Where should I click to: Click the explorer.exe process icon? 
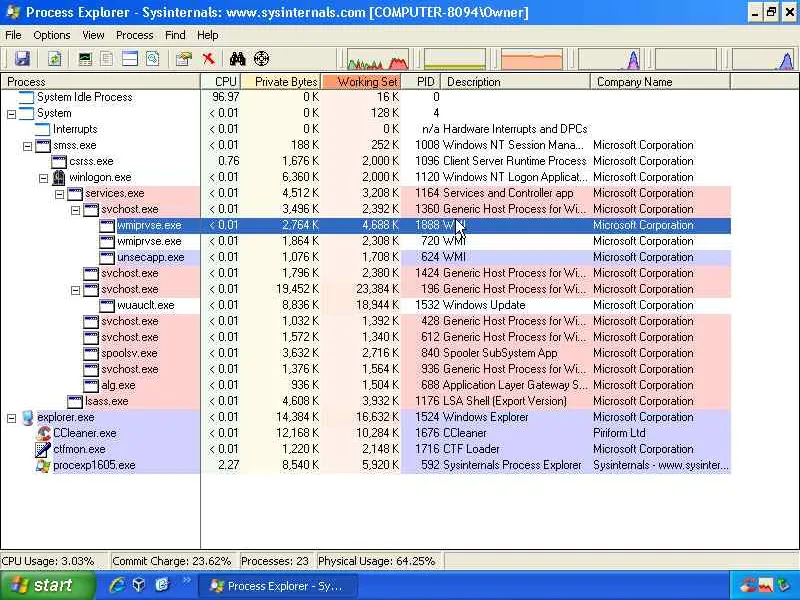(28, 417)
